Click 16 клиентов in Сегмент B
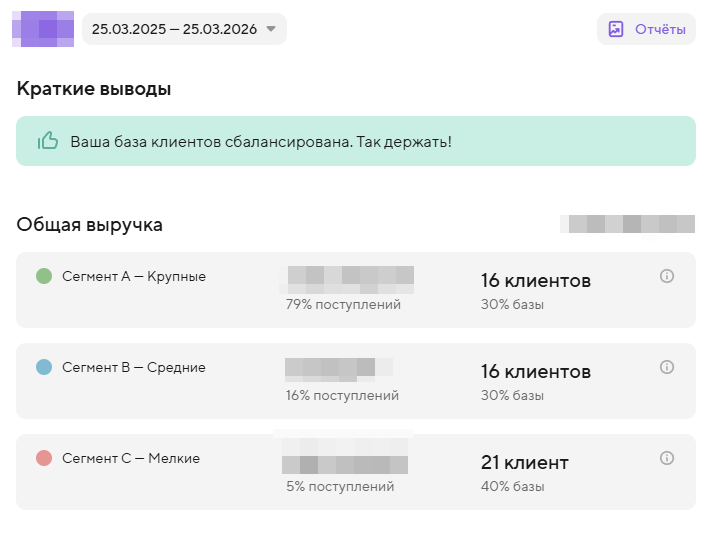 pos(536,372)
